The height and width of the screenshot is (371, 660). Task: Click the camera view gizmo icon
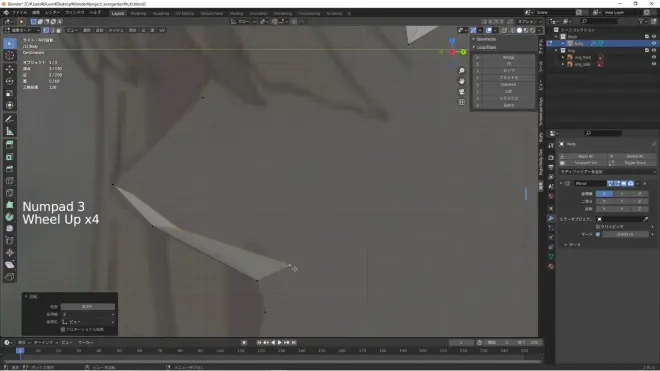(462, 92)
